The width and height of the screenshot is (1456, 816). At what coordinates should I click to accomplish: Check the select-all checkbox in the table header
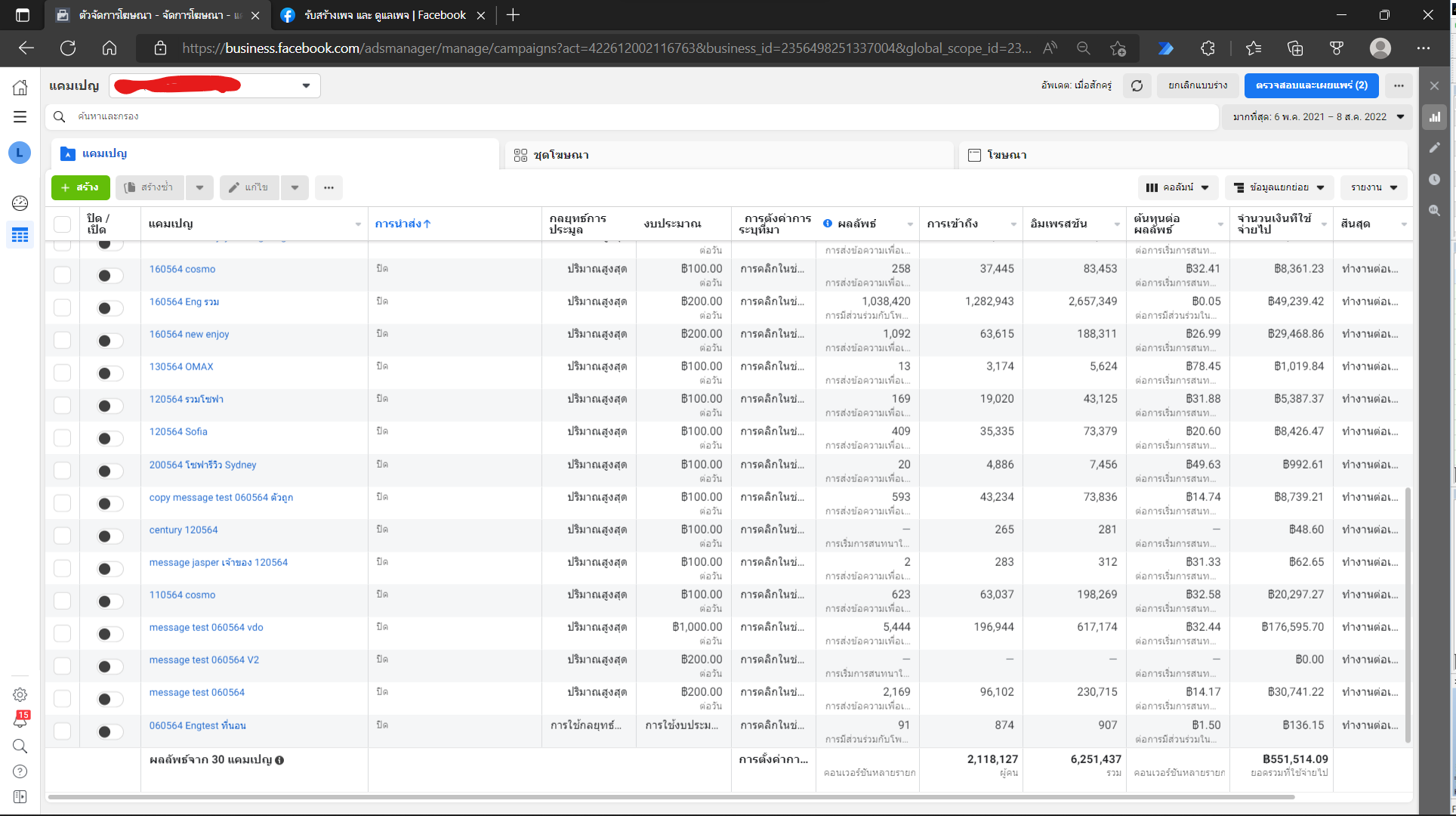62,224
